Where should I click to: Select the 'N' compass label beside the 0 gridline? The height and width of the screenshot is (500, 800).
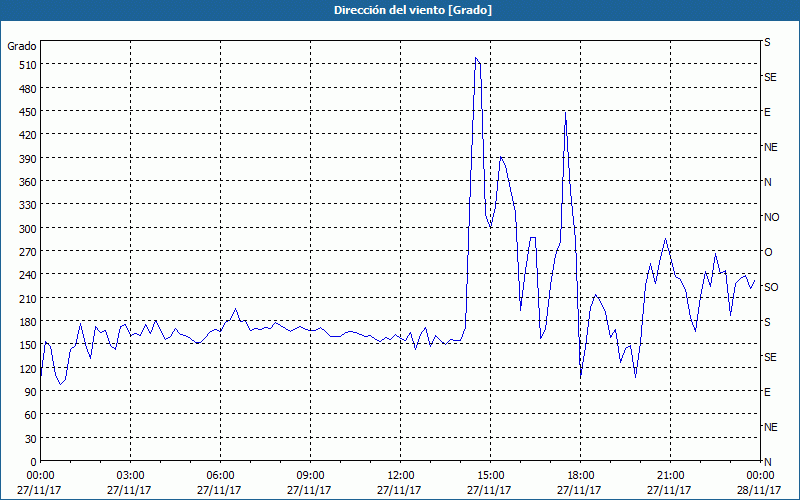coord(767,462)
